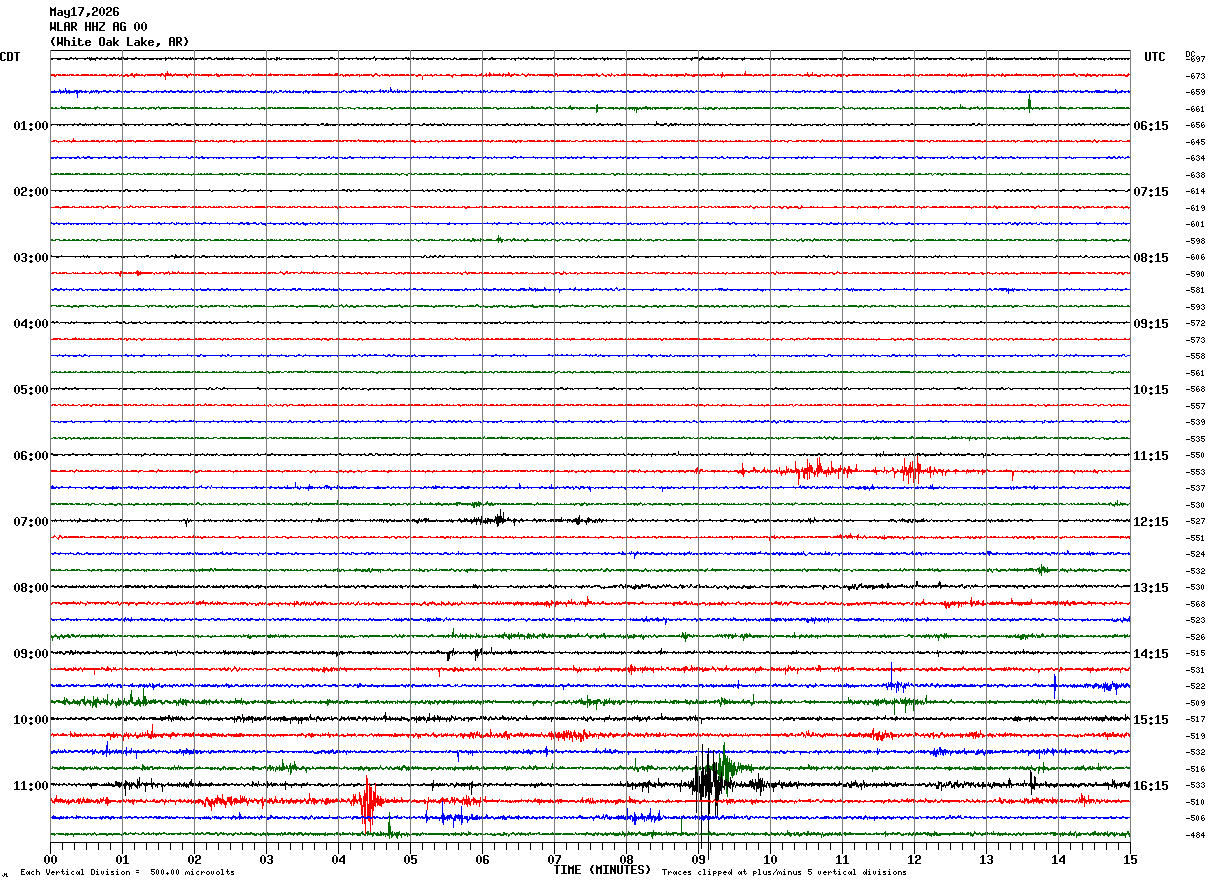
Task: Click the 06:00 CDT time label
Action: (31, 456)
